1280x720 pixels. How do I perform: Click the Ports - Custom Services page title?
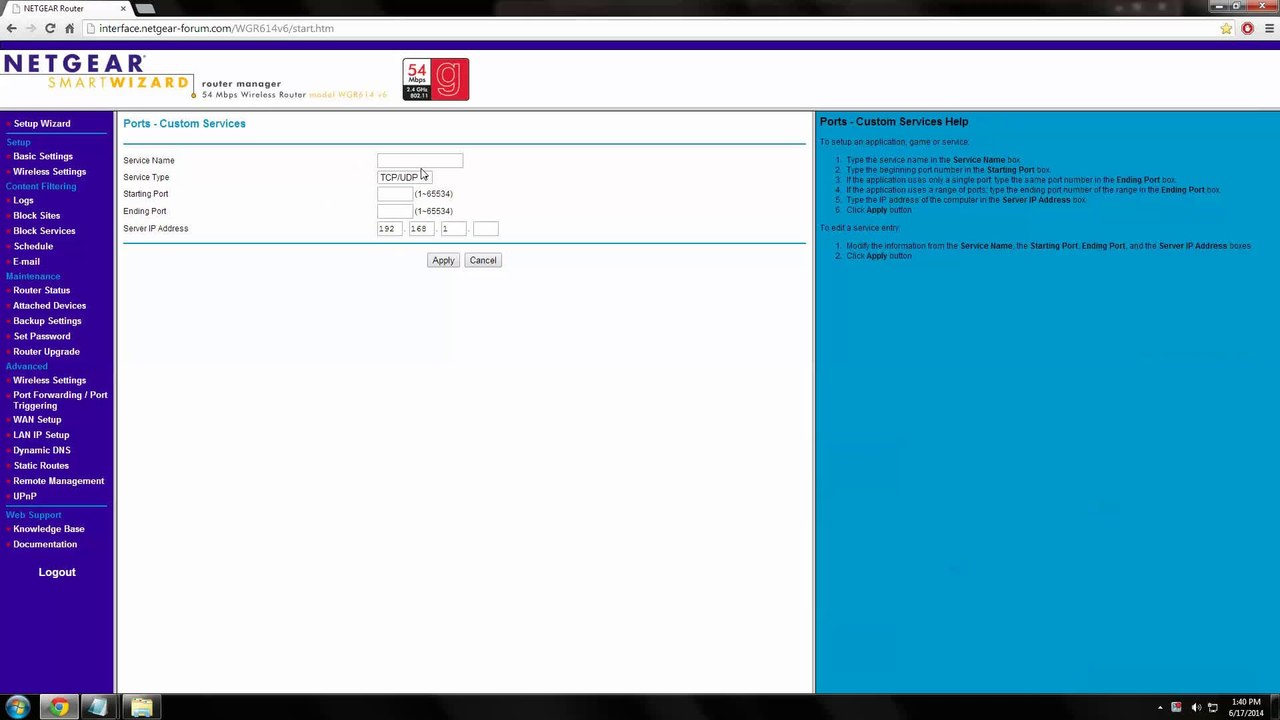pyautogui.click(x=184, y=124)
